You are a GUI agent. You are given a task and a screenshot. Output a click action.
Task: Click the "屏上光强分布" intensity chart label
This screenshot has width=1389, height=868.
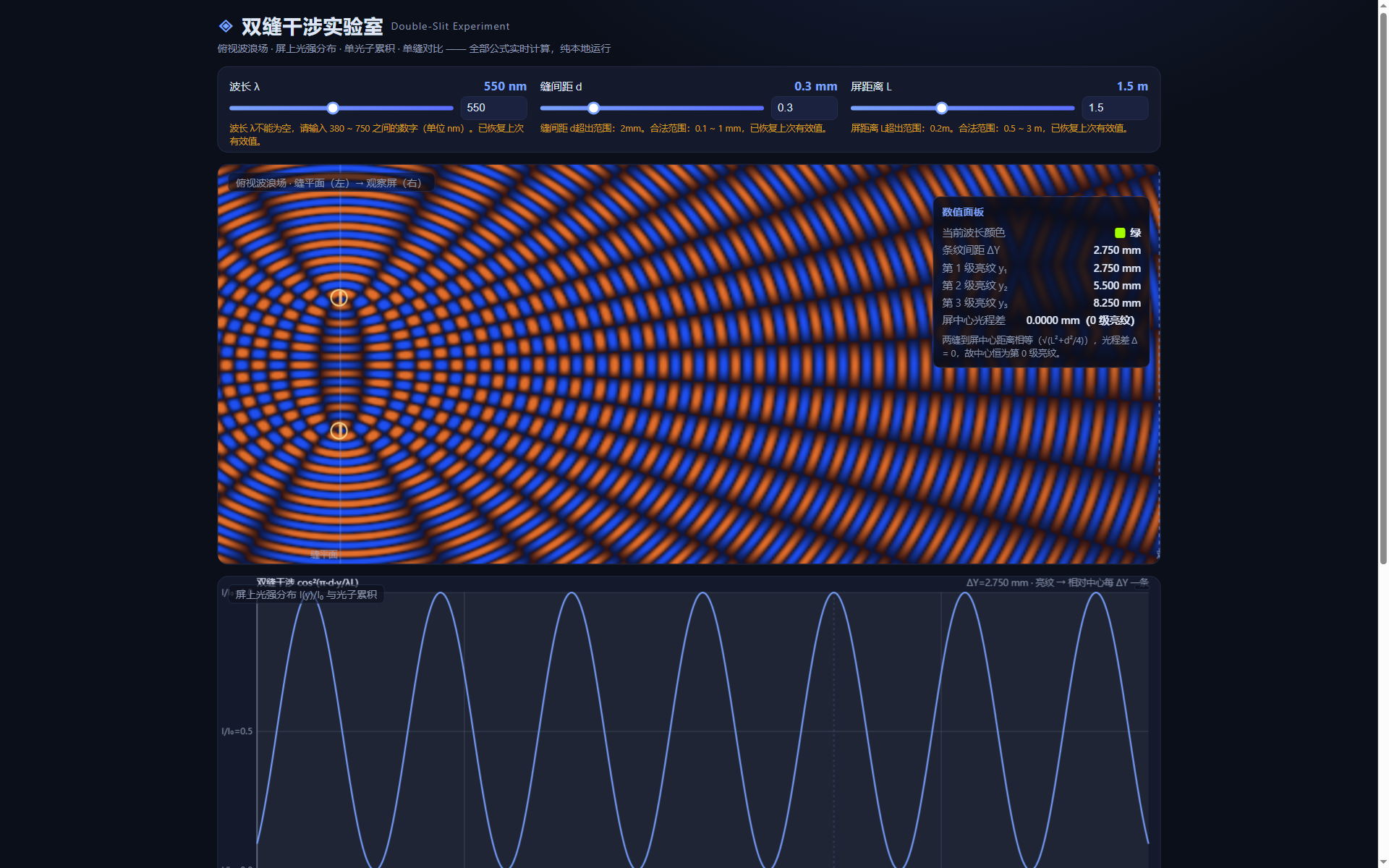[x=306, y=595]
